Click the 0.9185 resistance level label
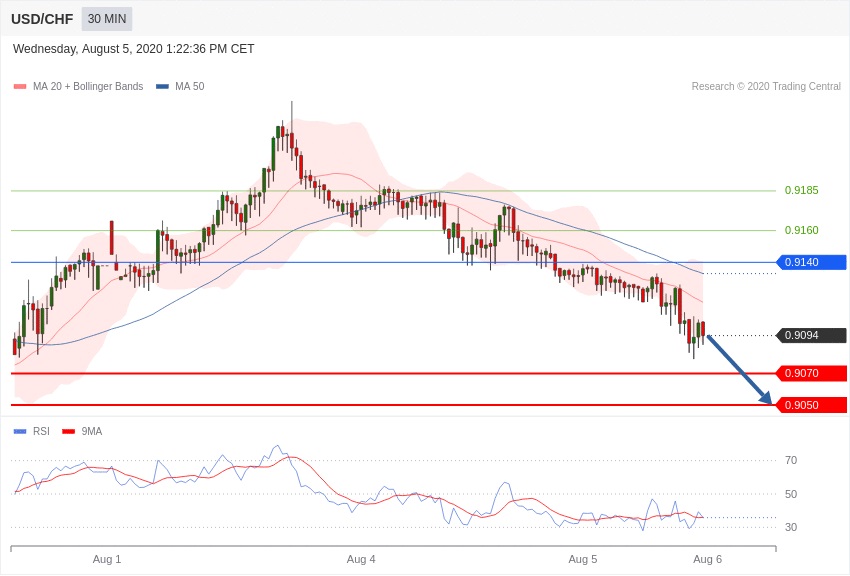Image resolution: width=850 pixels, height=576 pixels. [801, 190]
